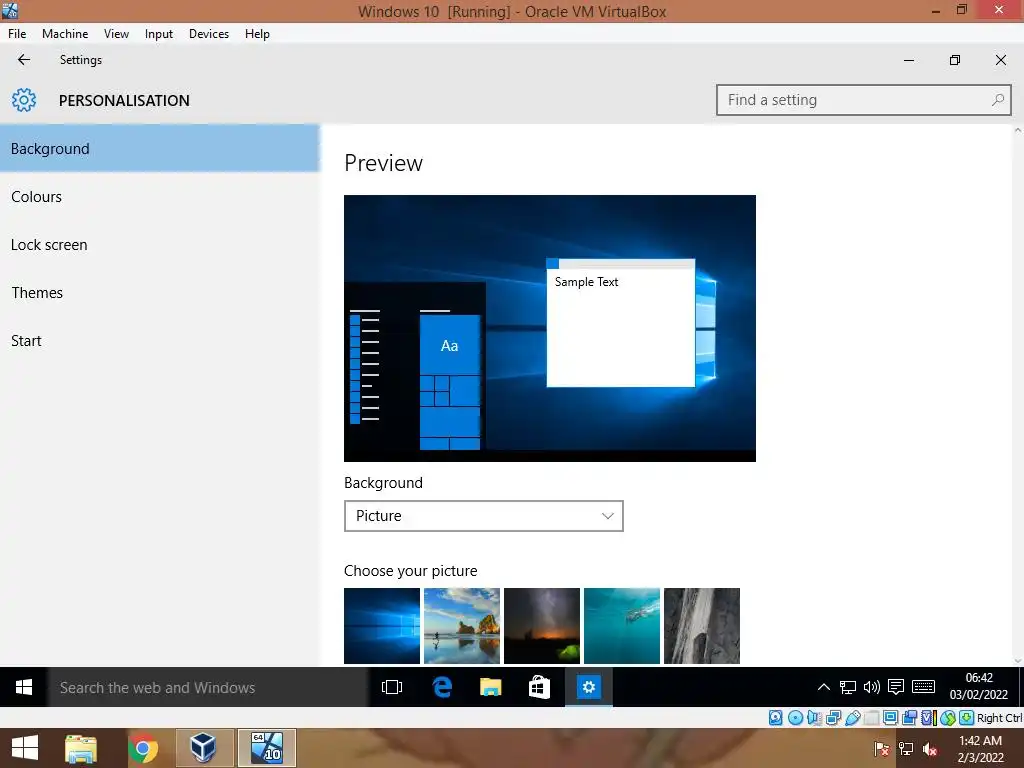This screenshot has width=1024, height=768.
Task: Open the Machine menu
Action: (65, 33)
